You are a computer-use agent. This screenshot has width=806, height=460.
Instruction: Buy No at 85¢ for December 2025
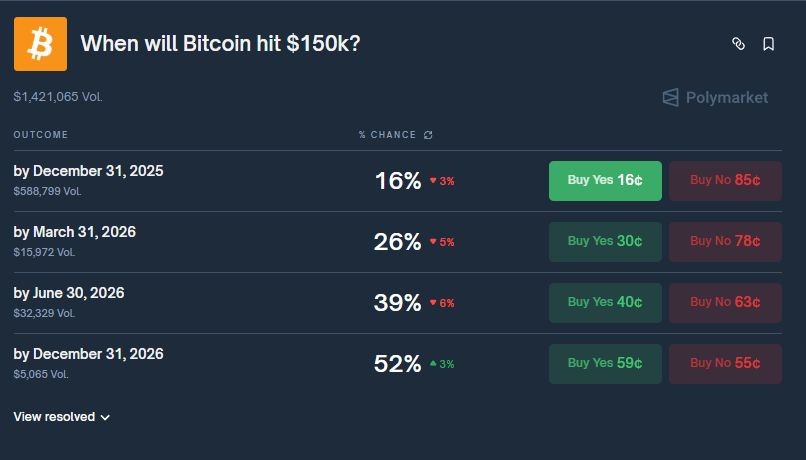tap(725, 181)
